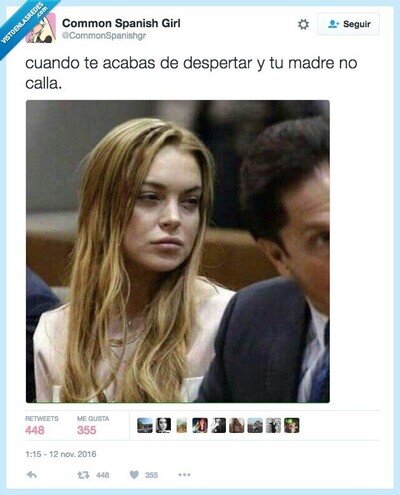Open the @CommonSpanishgr handle link

coord(104,36)
